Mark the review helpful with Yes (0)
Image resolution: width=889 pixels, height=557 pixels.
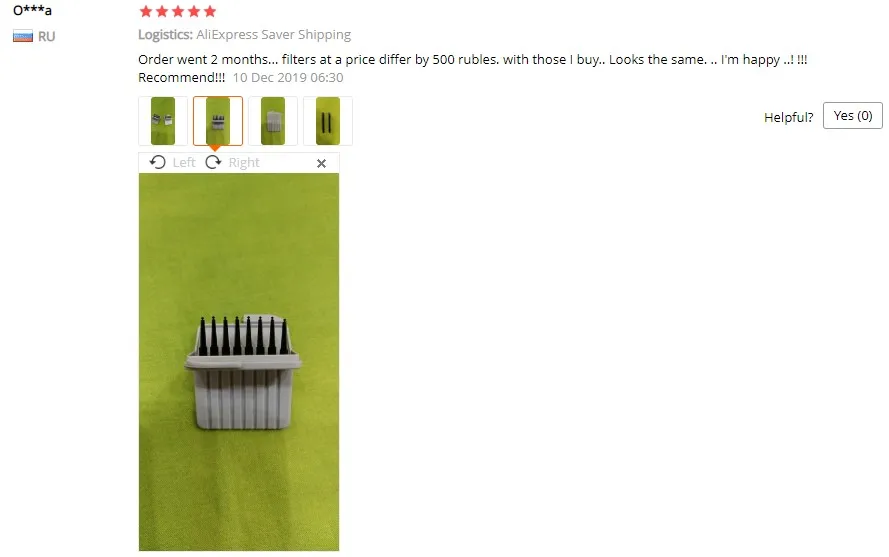click(x=853, y=116)
